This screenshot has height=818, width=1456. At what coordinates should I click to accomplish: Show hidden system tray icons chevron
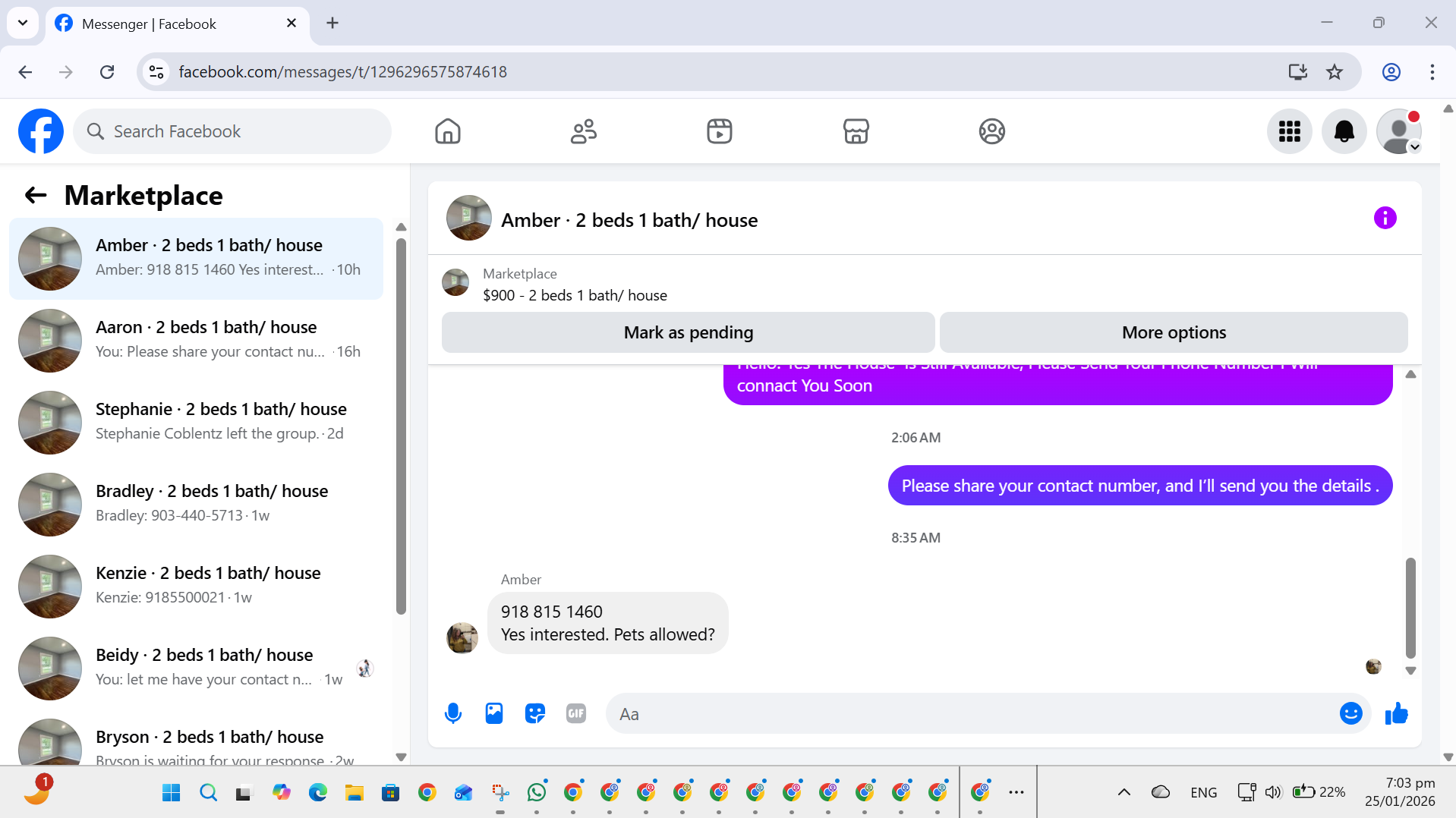click(1124, 793)
